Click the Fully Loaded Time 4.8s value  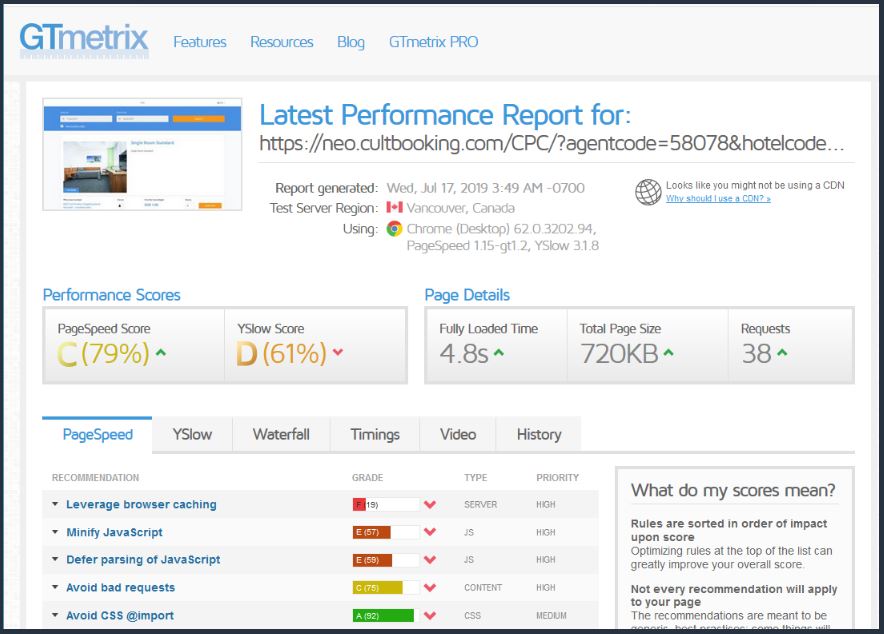[464, 354]
